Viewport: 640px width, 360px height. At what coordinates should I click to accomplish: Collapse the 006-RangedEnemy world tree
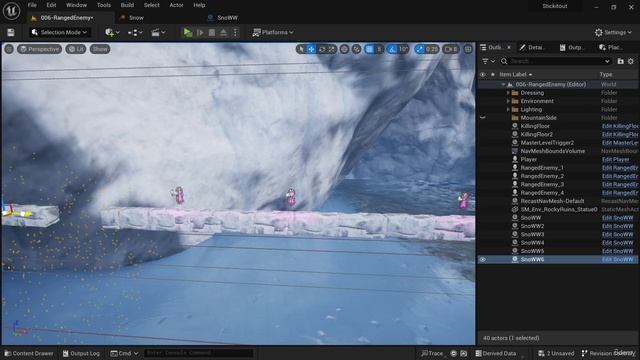[503, 84]
